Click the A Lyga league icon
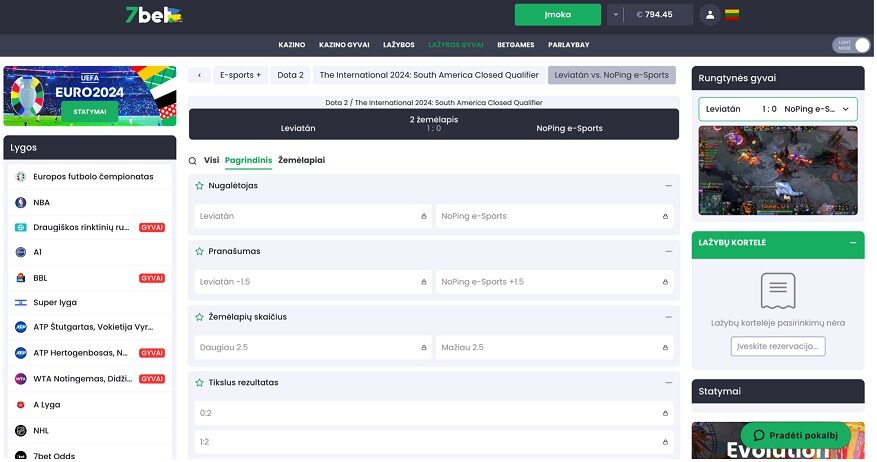This screenshot has height=462, width=877. coord(21,405)
